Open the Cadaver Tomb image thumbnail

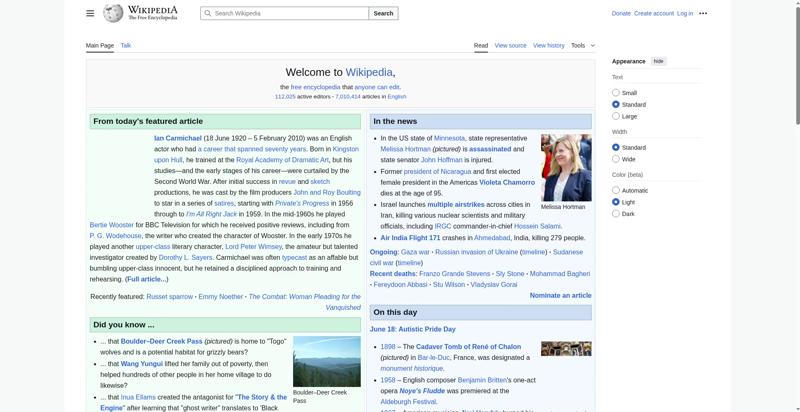click(x=566, y=349)
